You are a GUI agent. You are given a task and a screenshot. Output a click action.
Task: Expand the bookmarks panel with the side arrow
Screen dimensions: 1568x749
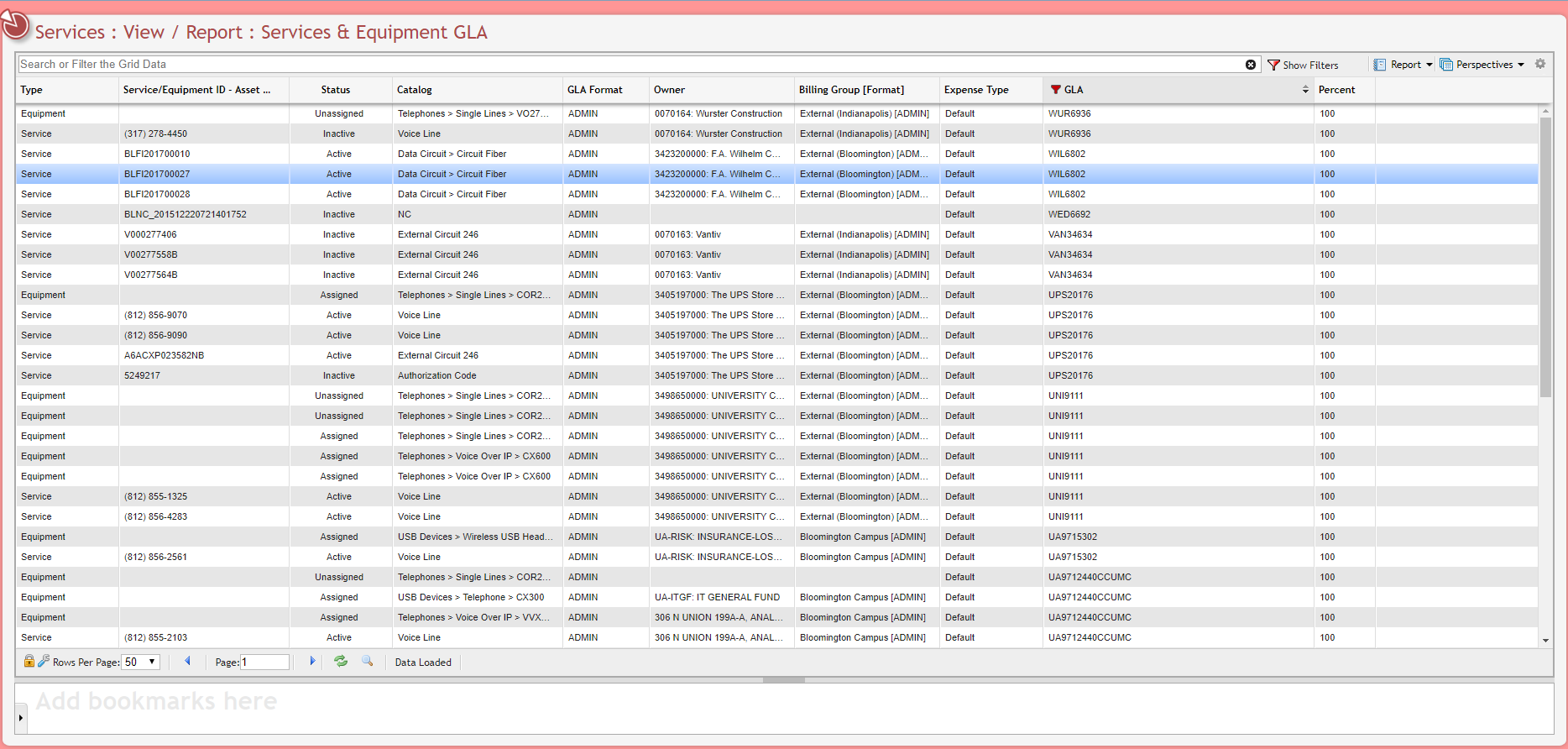(x=21, y=718)
